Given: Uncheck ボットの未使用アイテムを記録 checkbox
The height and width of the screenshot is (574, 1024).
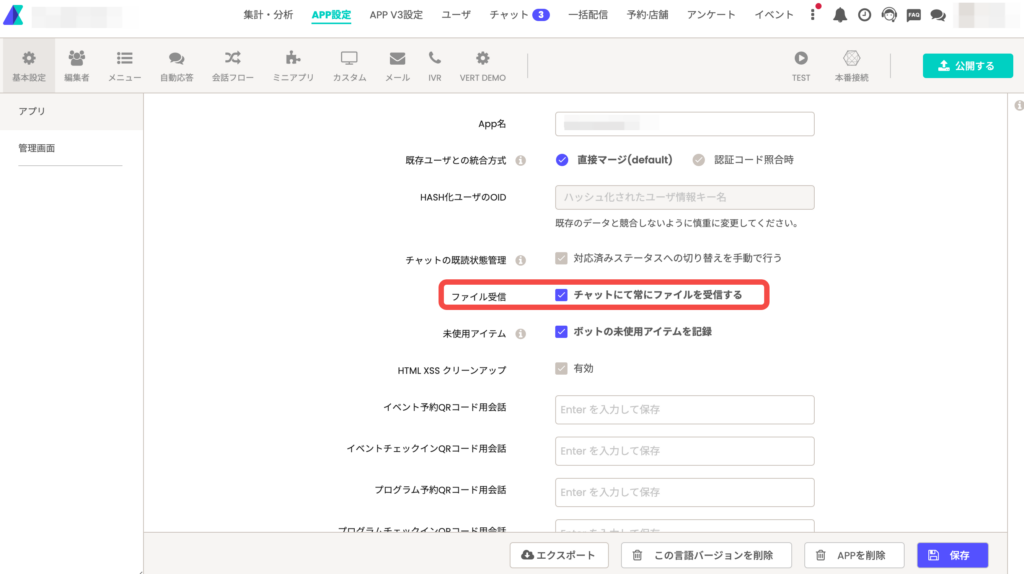Looking at the screenshot, I should 562,331.
